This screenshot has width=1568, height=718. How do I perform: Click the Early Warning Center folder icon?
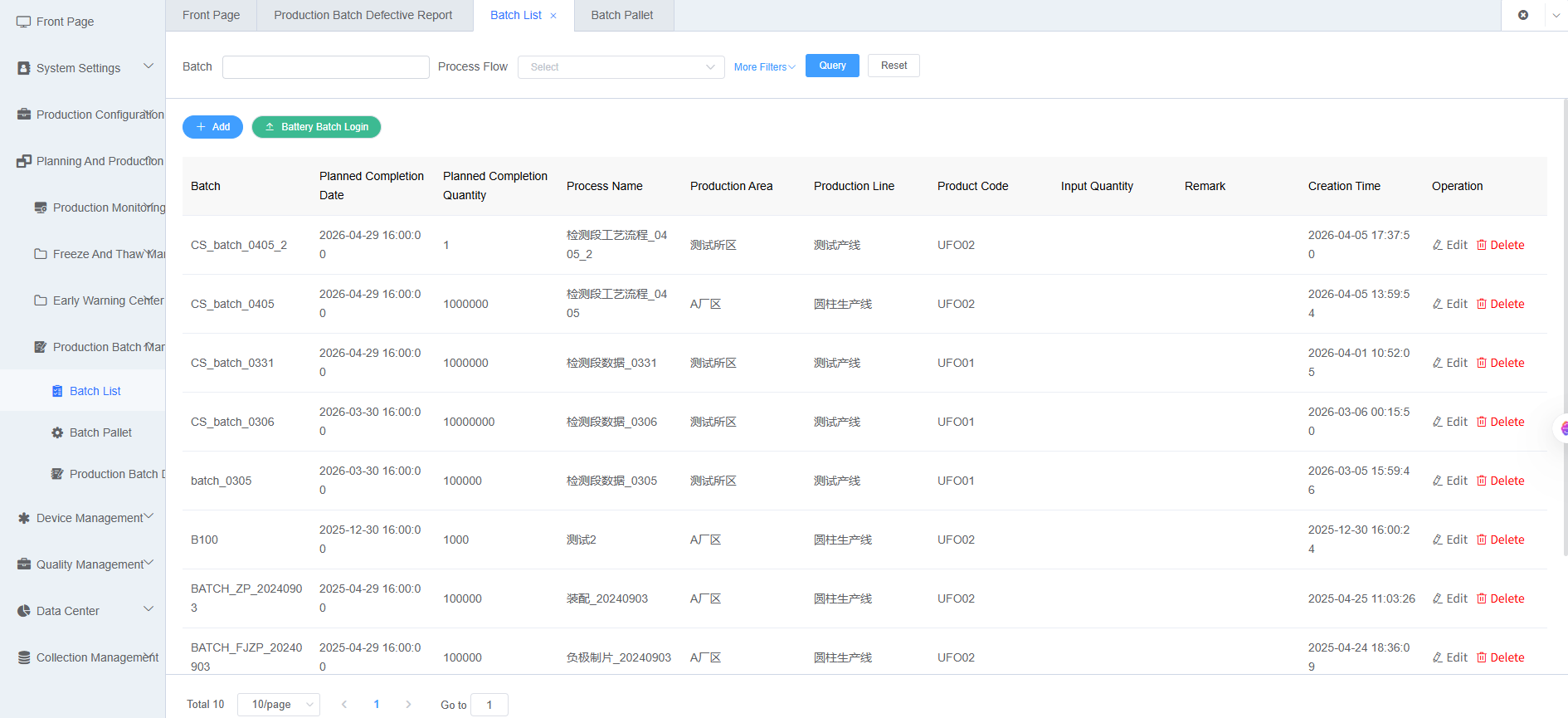click(40, 300)
